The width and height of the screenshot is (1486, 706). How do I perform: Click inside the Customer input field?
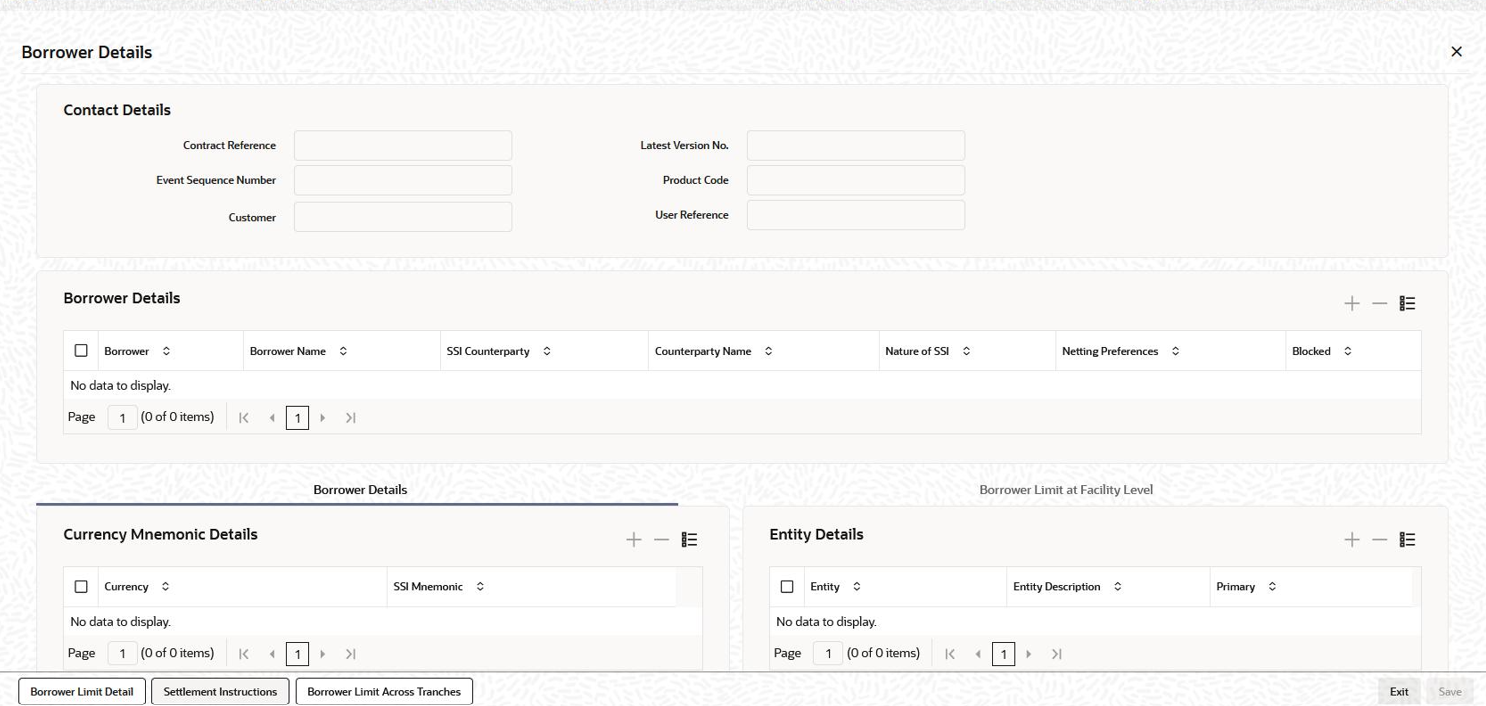tap(402, 216)
